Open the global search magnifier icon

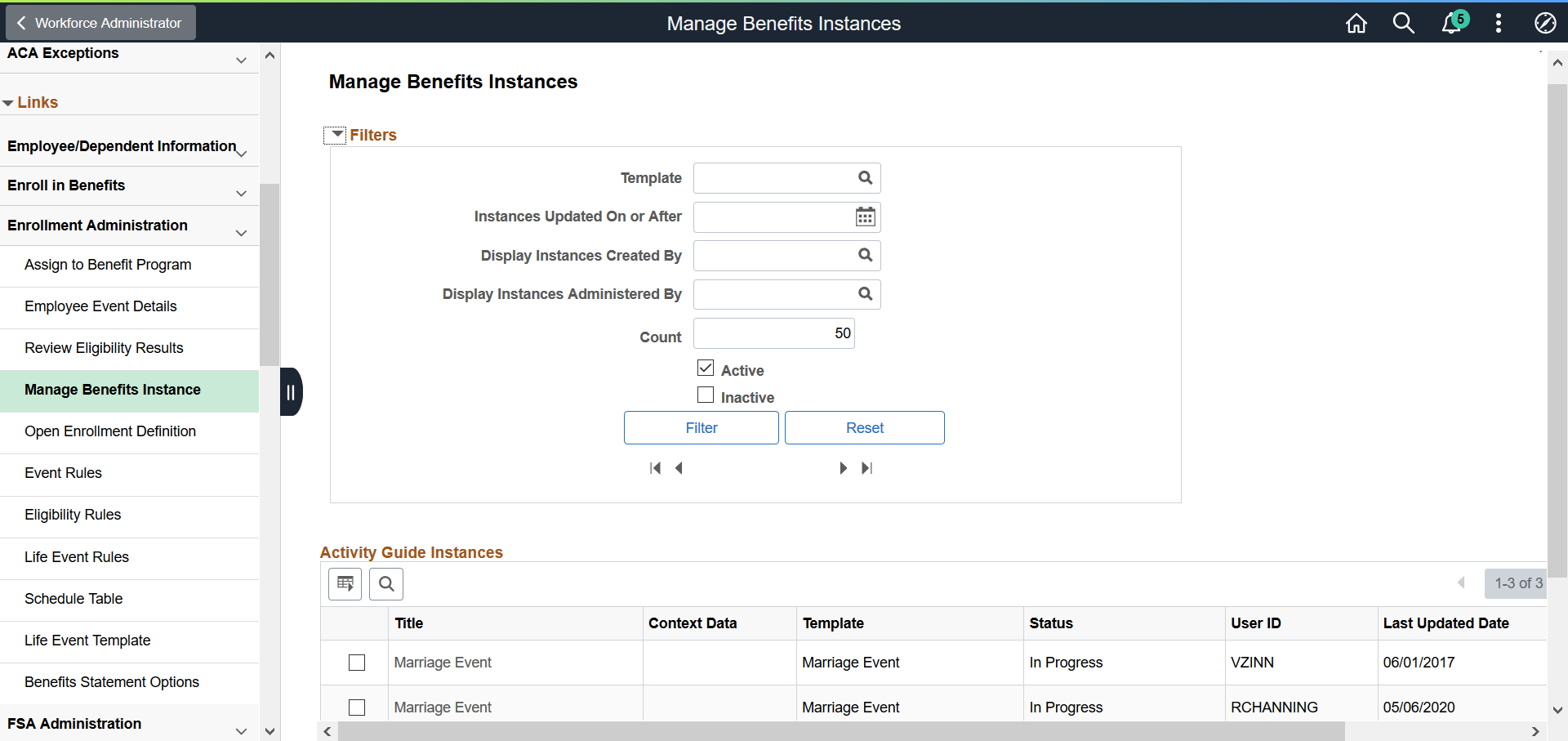point(1403,24)
